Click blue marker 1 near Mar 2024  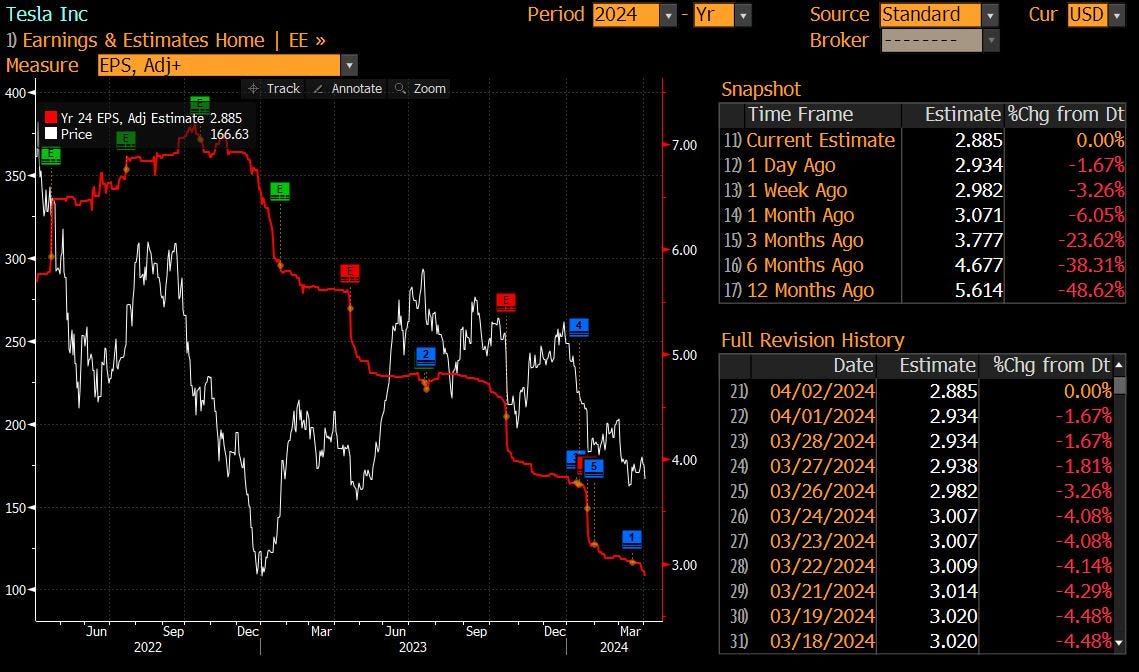pos(631,538)
